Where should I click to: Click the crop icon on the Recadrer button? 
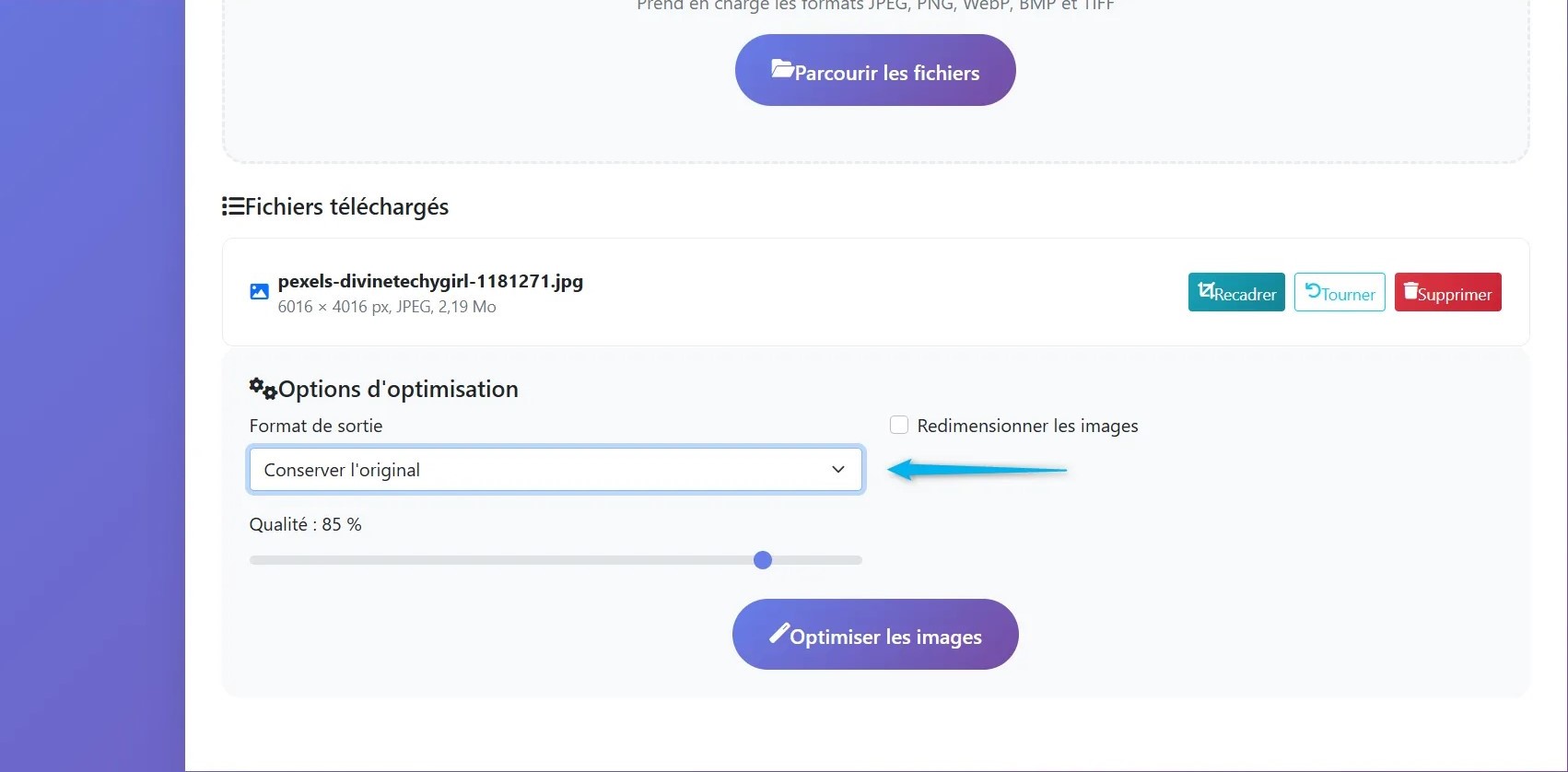pos(1207,292)
